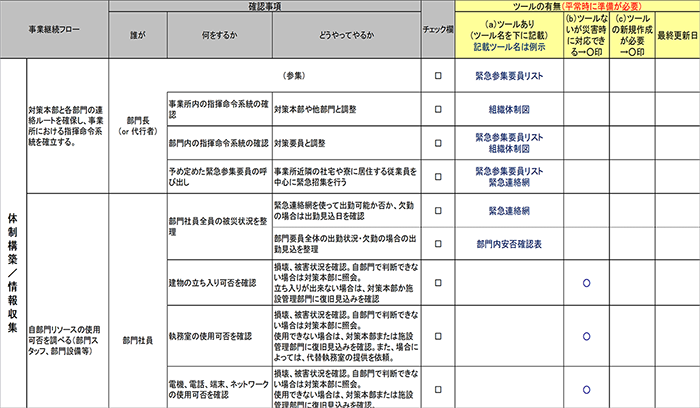Click the (a)ツールあり header cell
This screenshot has width=700, height=408.
tap(509, 35)
